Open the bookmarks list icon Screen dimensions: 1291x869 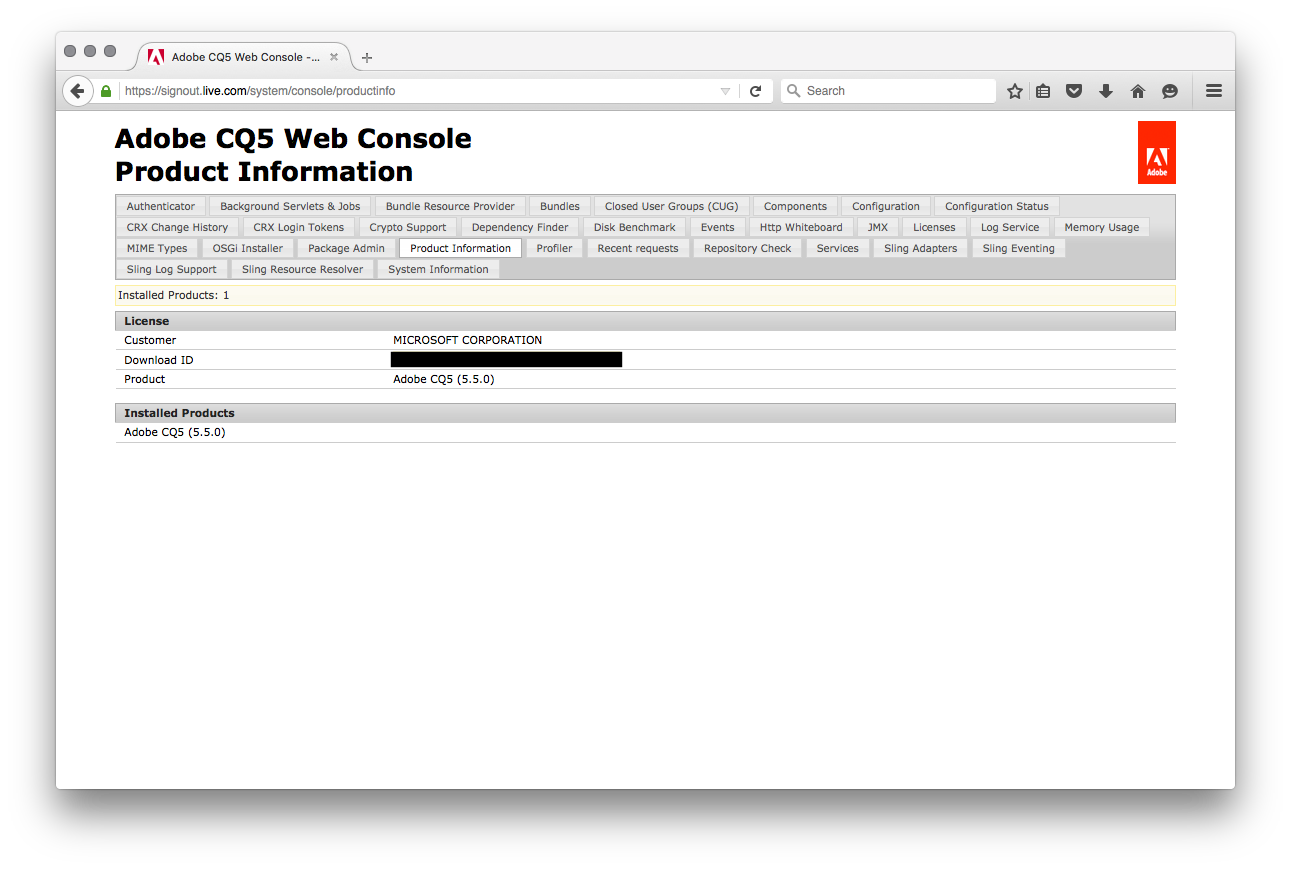1043,91
